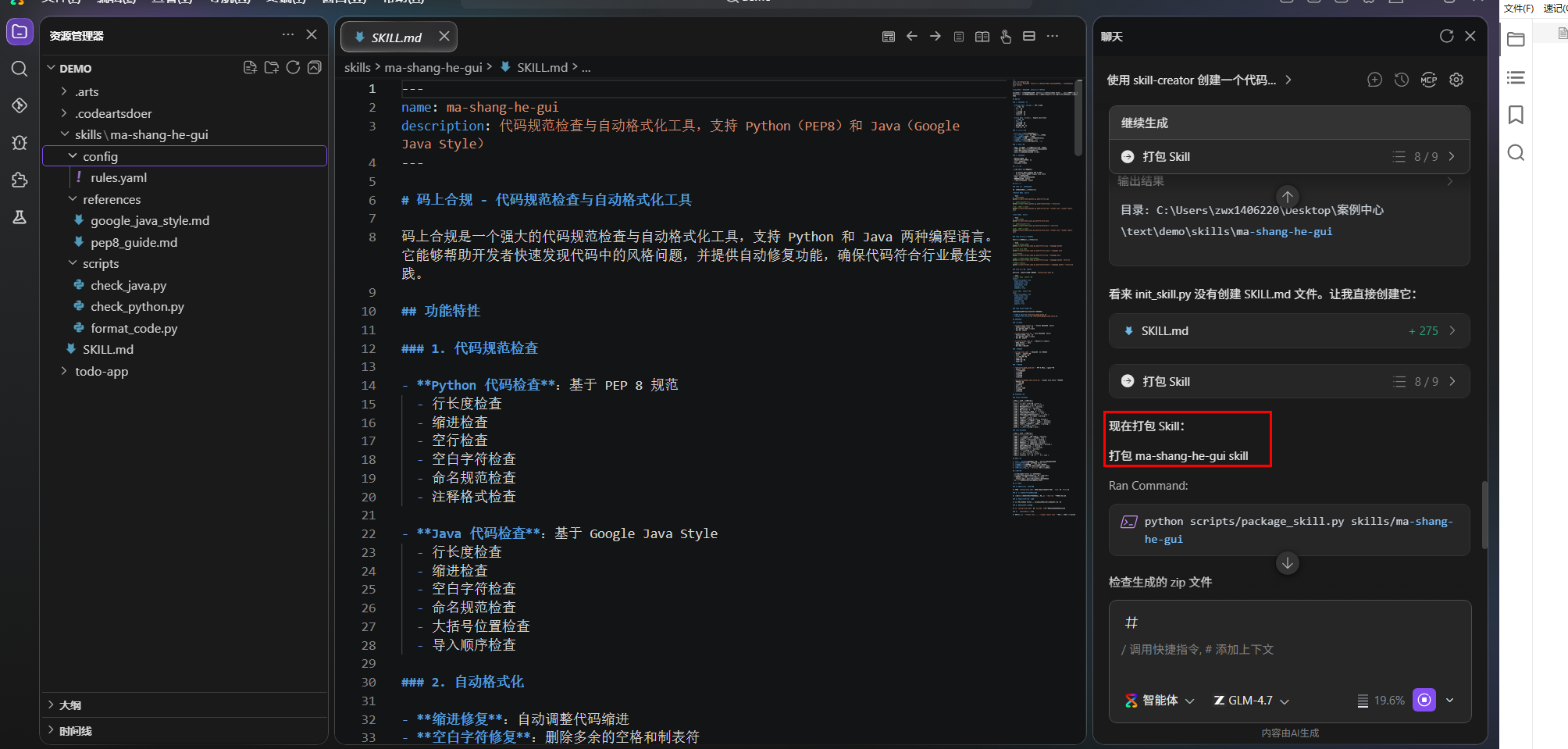Open chat history clock icon

[1400, 79]
